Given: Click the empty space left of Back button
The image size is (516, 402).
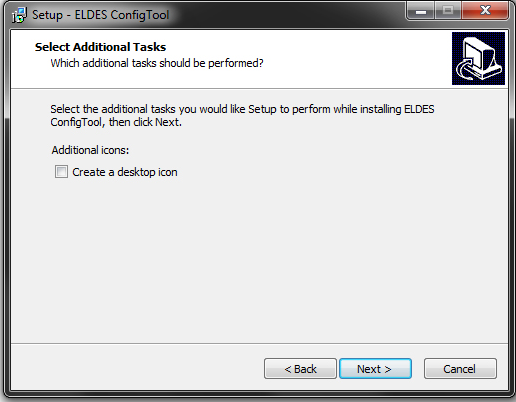Looking at the screenshot, I should [x=137, y=369].
